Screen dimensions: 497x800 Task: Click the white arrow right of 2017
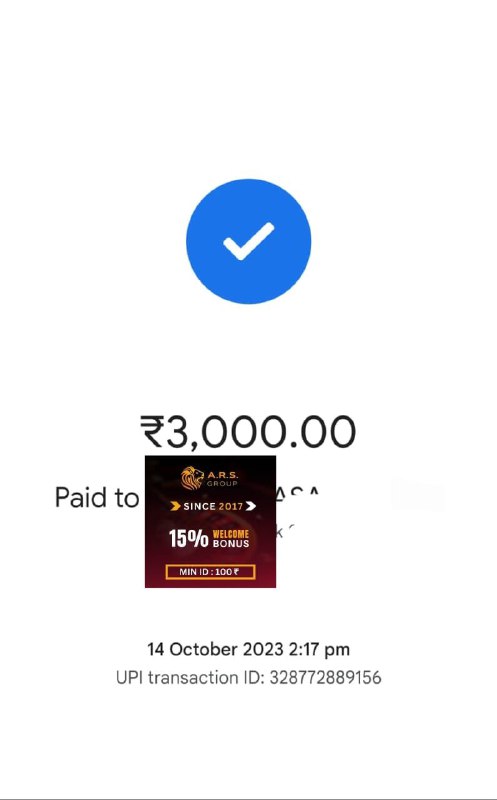coord(251,506)
